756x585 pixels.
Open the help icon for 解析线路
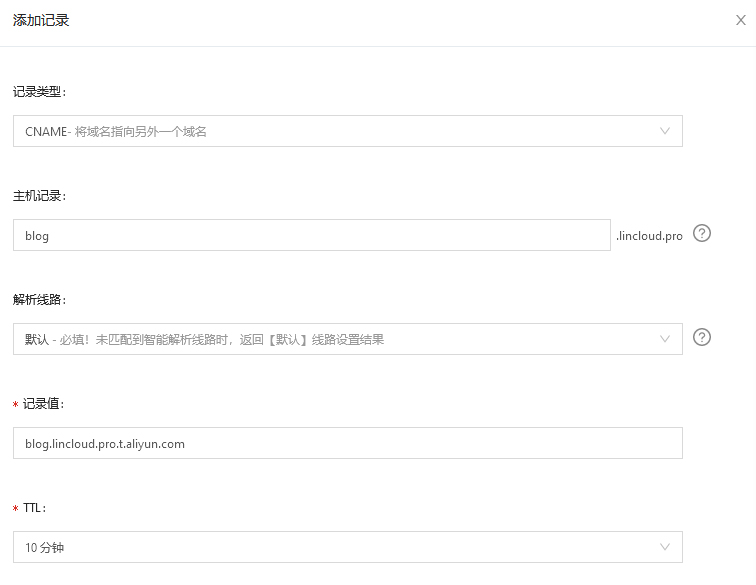702,337
